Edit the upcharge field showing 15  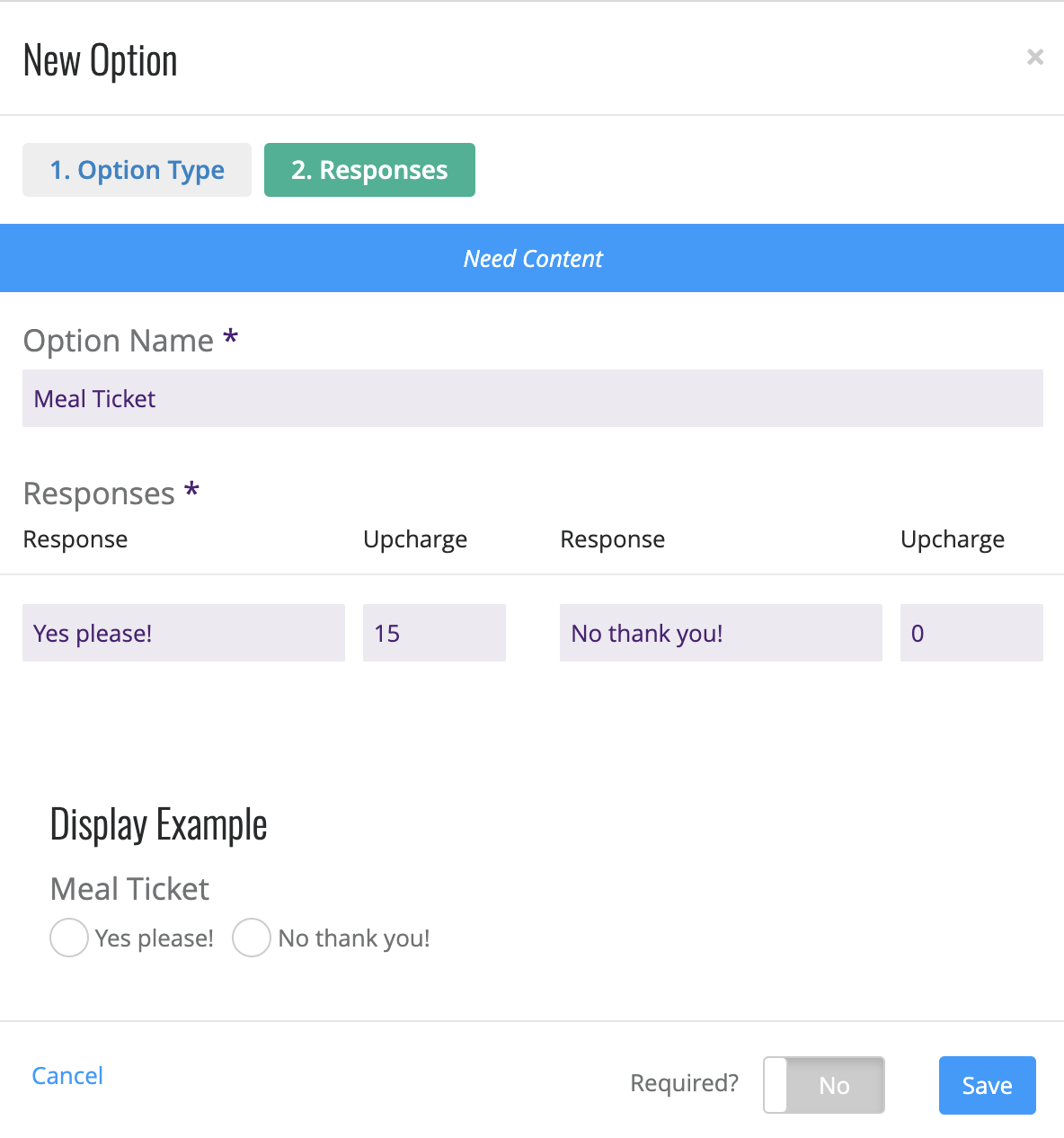[434, 633]
